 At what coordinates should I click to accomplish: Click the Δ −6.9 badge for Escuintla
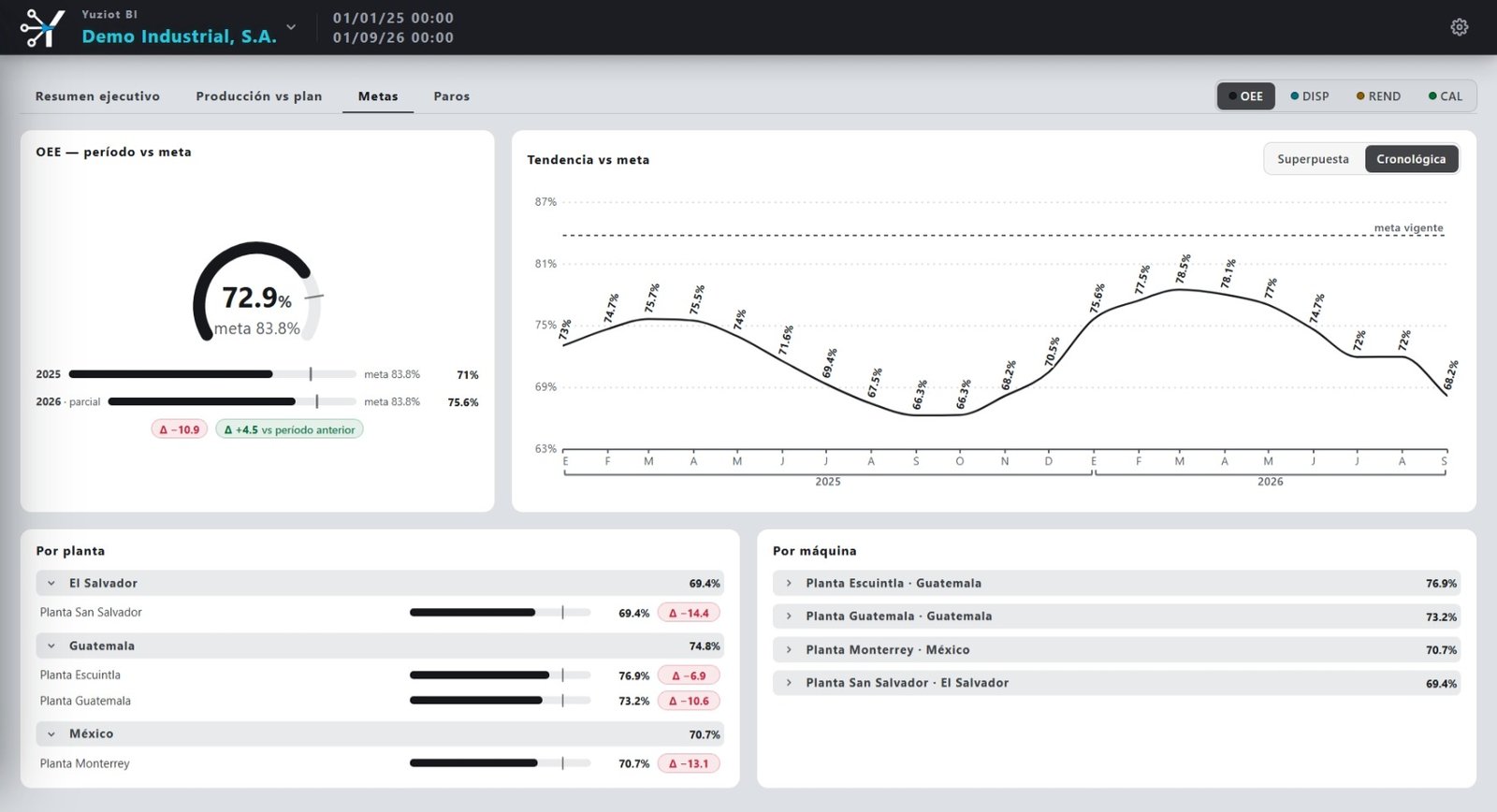tap(689, 675)
